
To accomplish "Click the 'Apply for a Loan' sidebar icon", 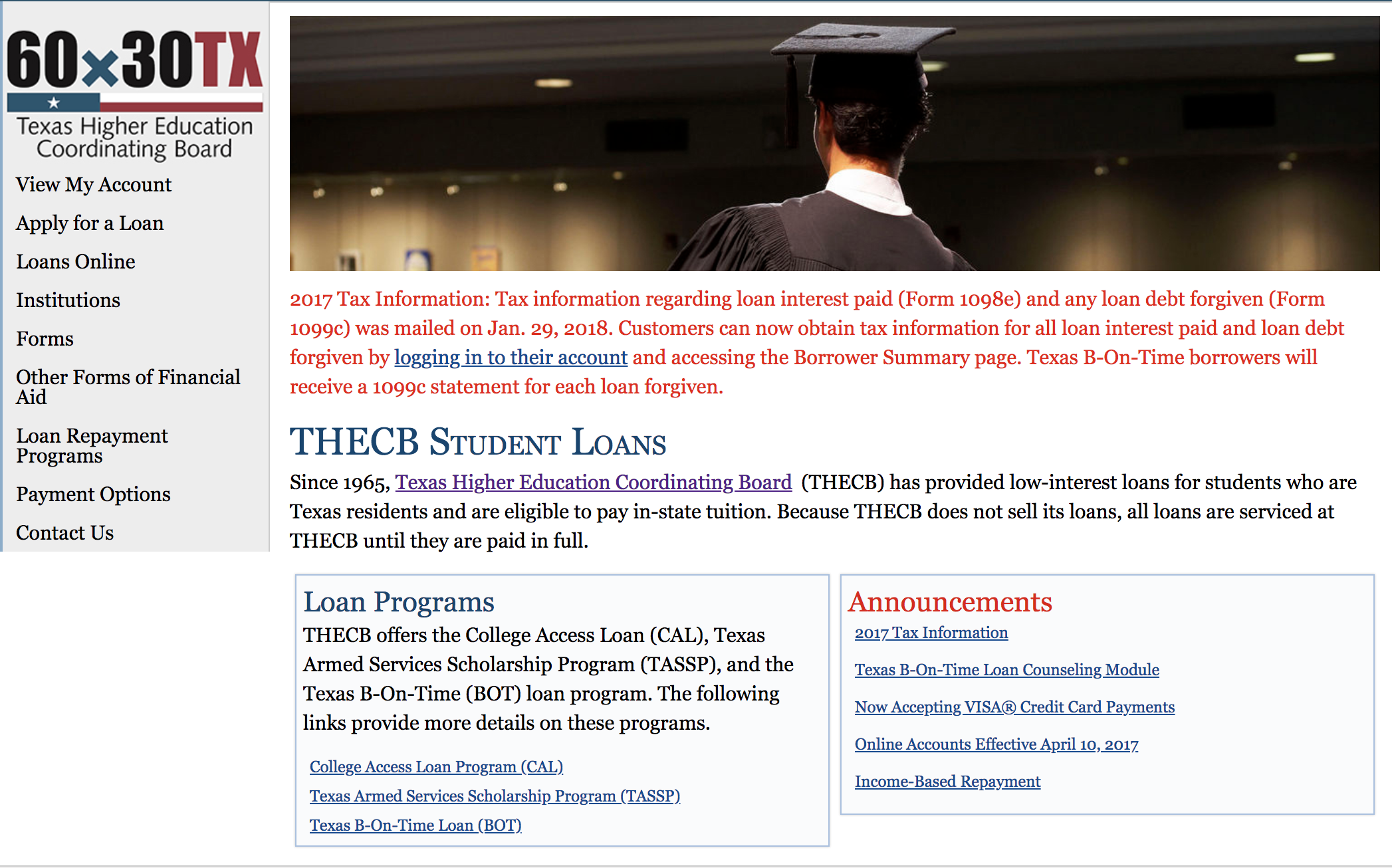I will pyautogui.click(x=90, y=222).
